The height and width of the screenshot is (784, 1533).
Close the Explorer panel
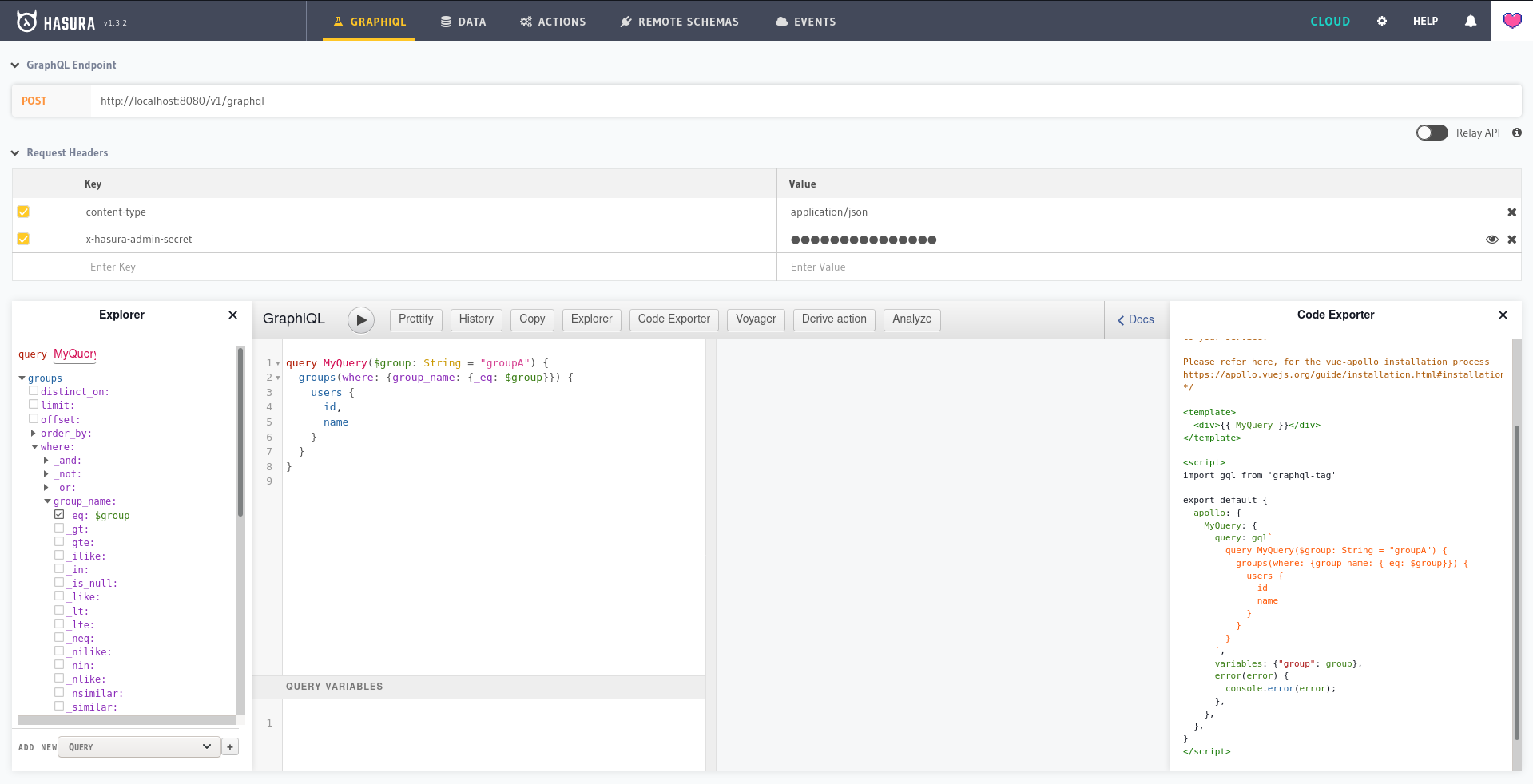[x=232, y=315]
